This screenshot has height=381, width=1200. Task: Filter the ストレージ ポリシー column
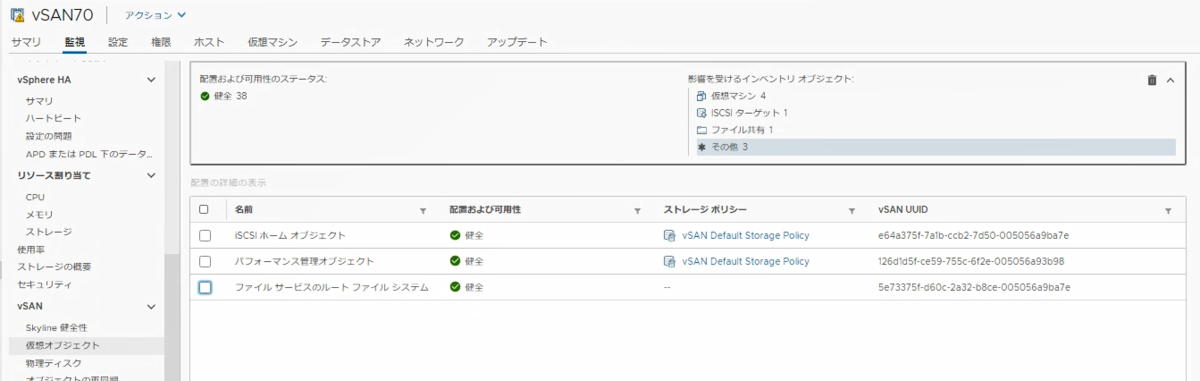click(x=852, y=211)
